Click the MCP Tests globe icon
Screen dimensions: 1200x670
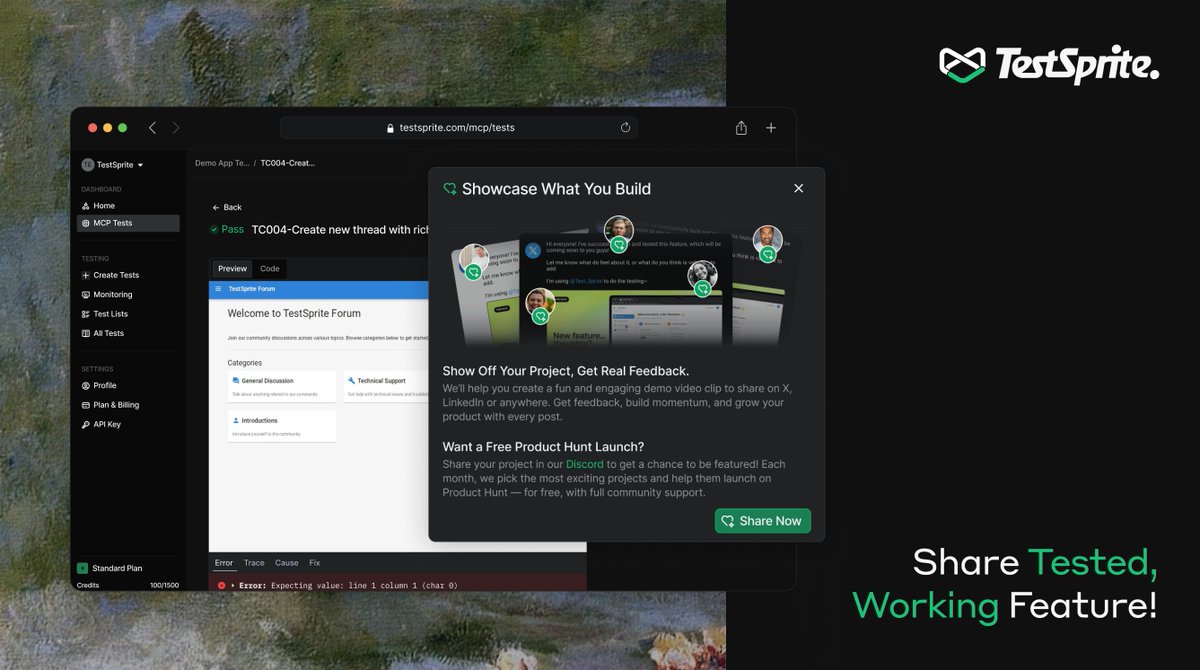point(85,224)
